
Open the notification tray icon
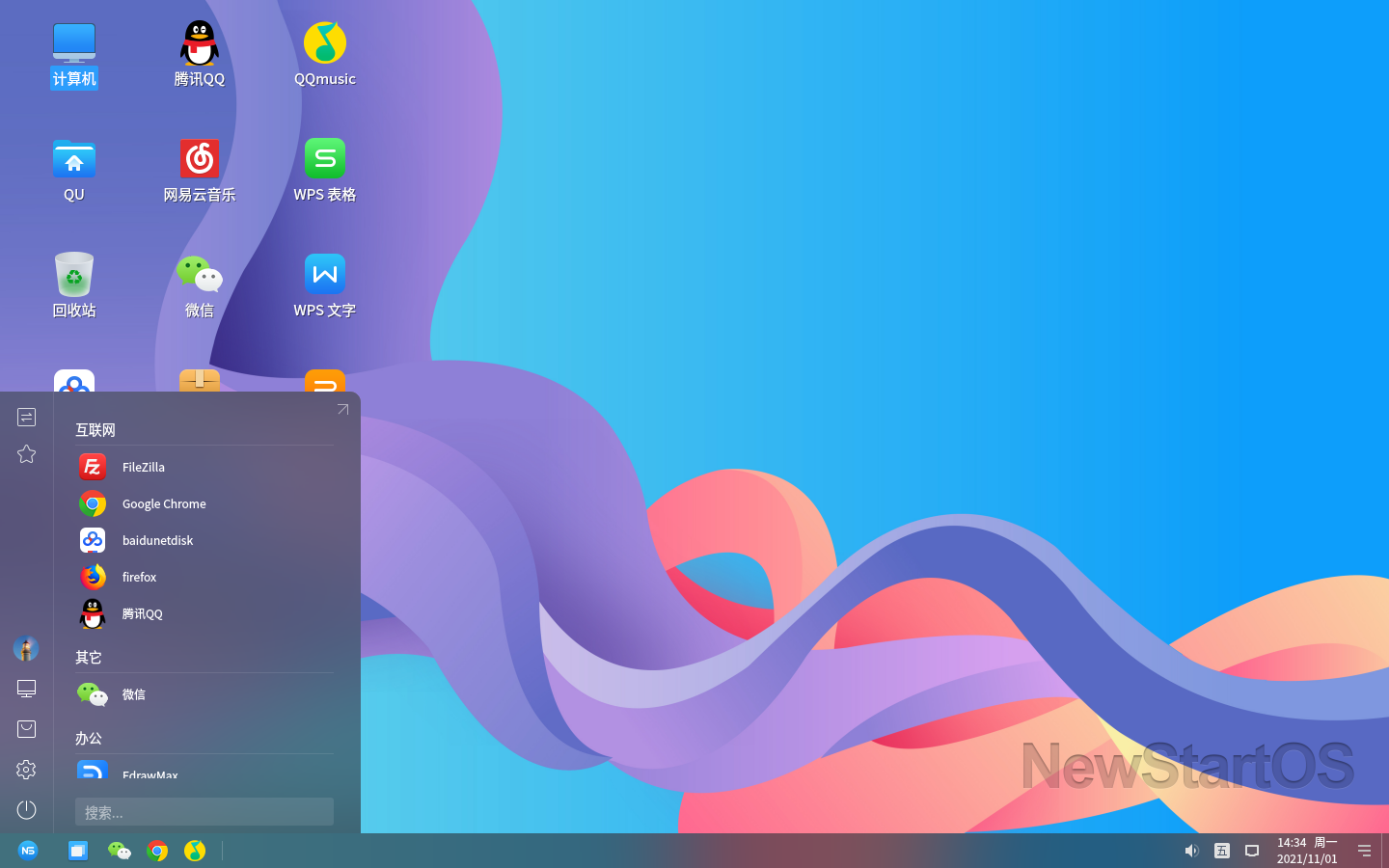(x=1252, y=851)
